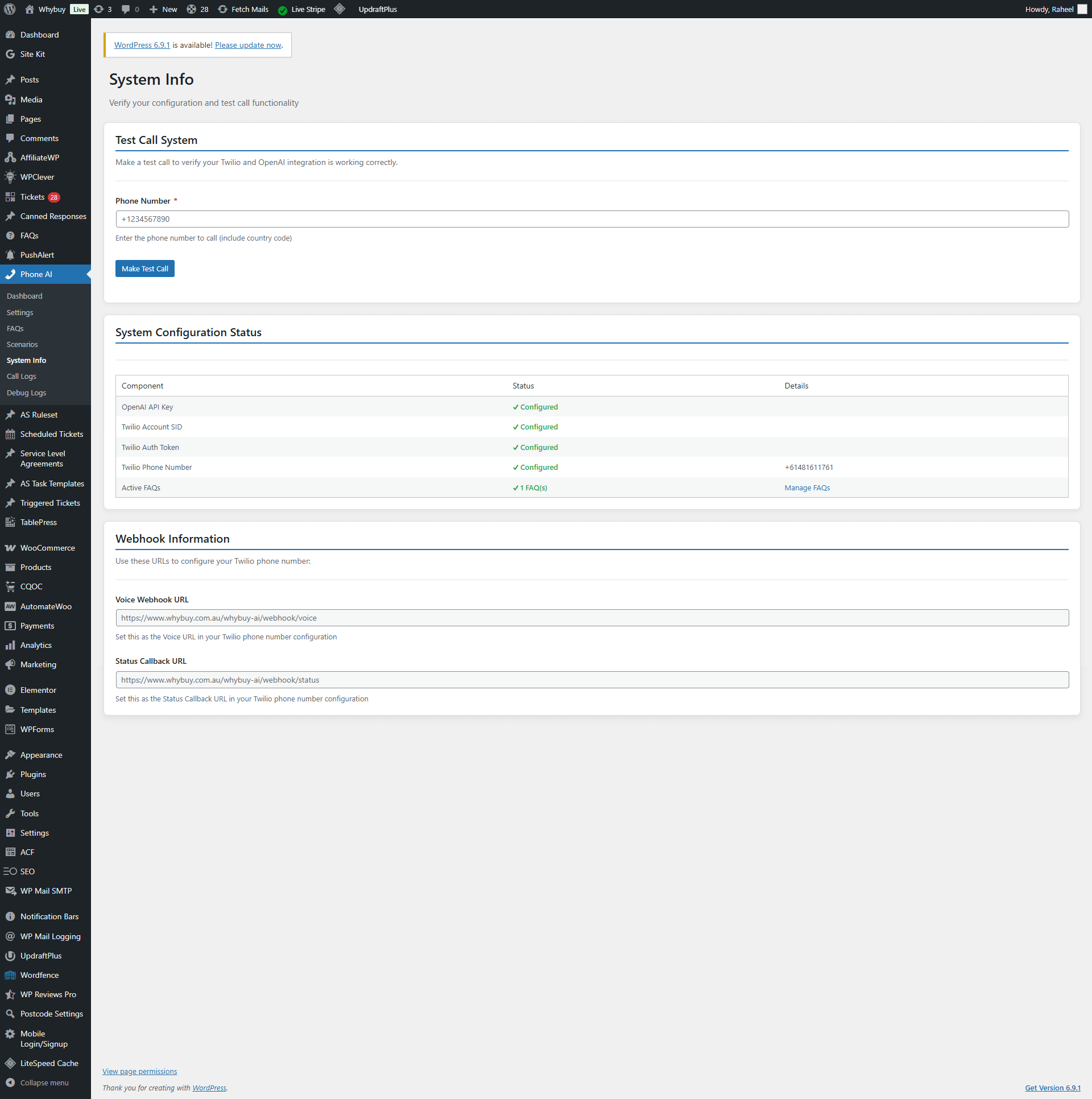The height and width of the screenshot is (1099, 1092).
Task: Click the LiteSpeed Cache icon in sidebar
Action: pos(10,1063)
